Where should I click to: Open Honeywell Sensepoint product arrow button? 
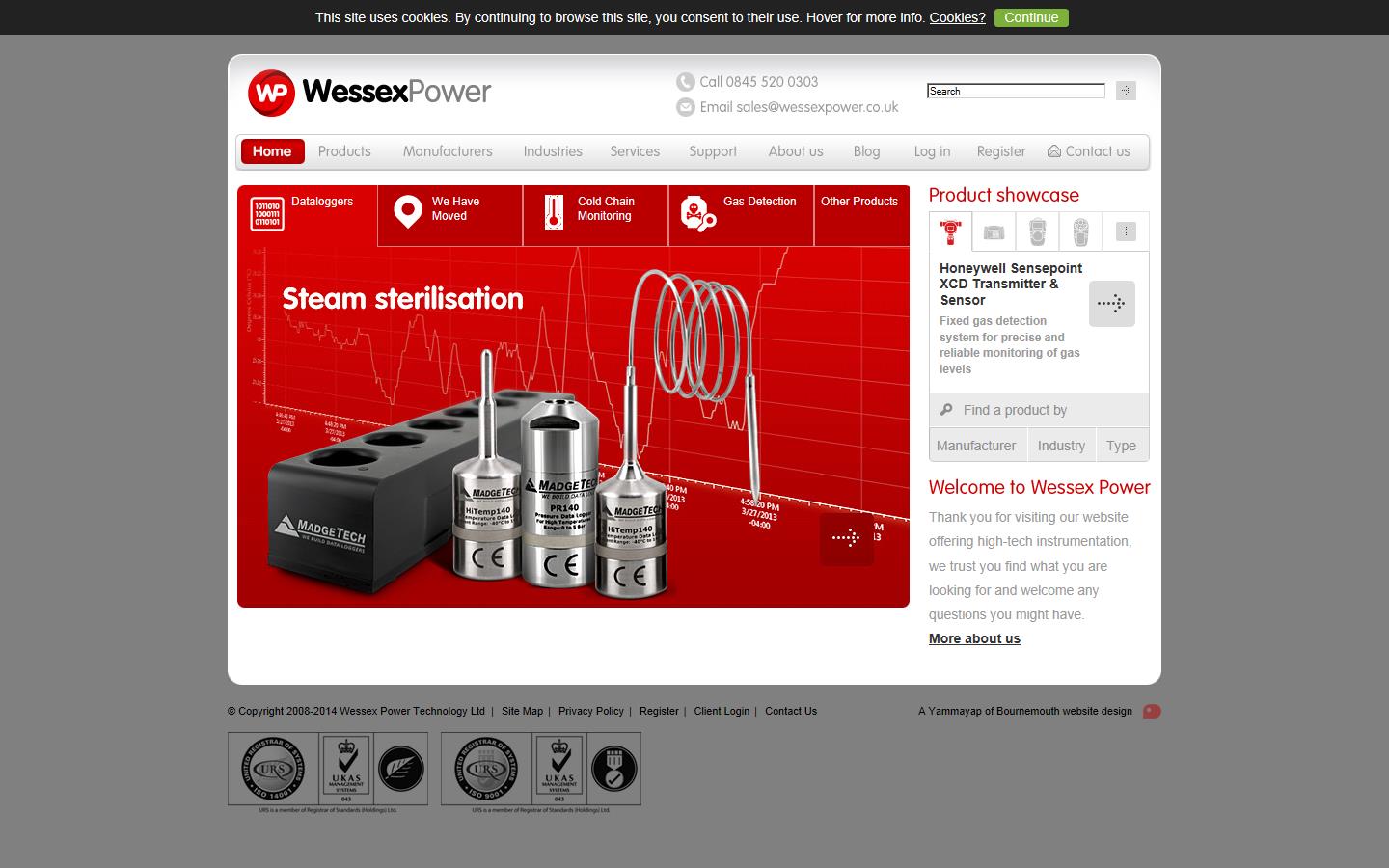tap(1111, 304)
